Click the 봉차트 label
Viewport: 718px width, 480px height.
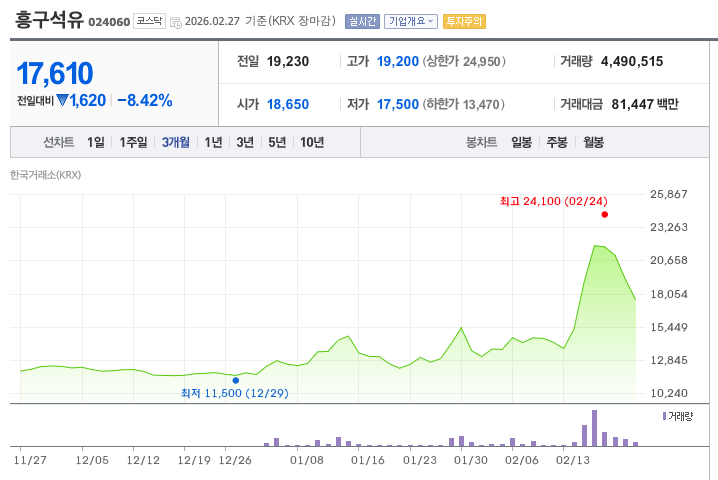pyautogui.click(x=481, y=142)
